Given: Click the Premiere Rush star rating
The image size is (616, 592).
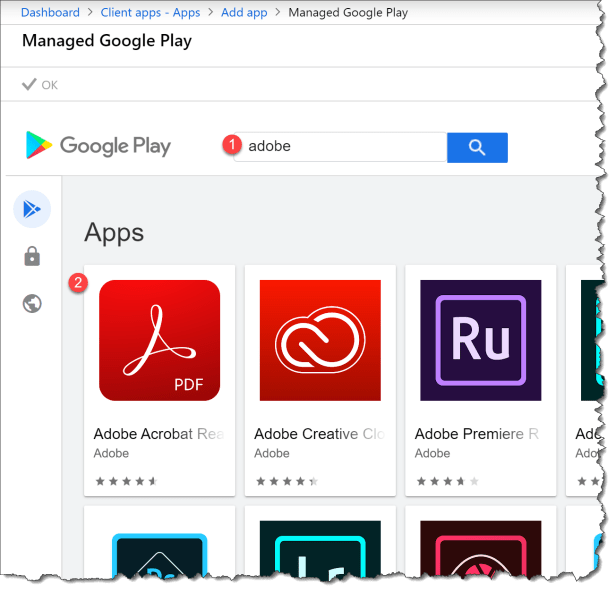Looking at the screenshot, I should pyautogui.click(x=448, y=481).
